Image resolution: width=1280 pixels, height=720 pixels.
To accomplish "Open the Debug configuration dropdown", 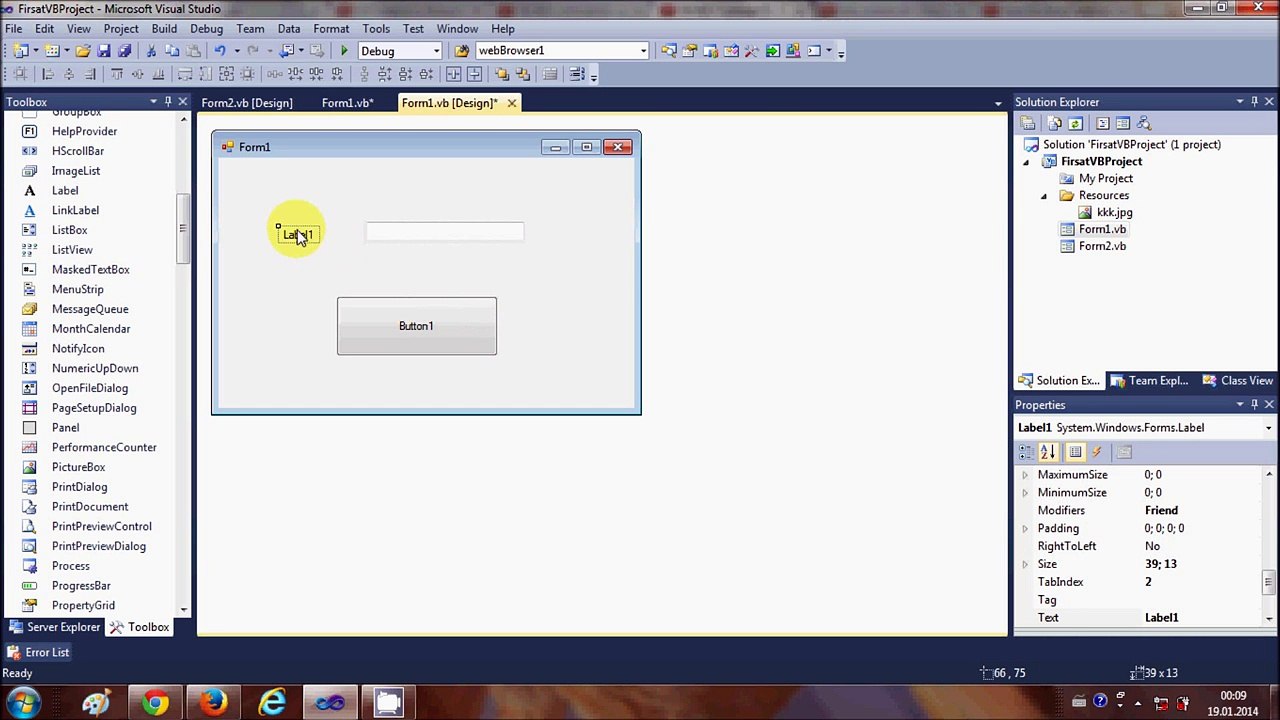I will 437,51.
